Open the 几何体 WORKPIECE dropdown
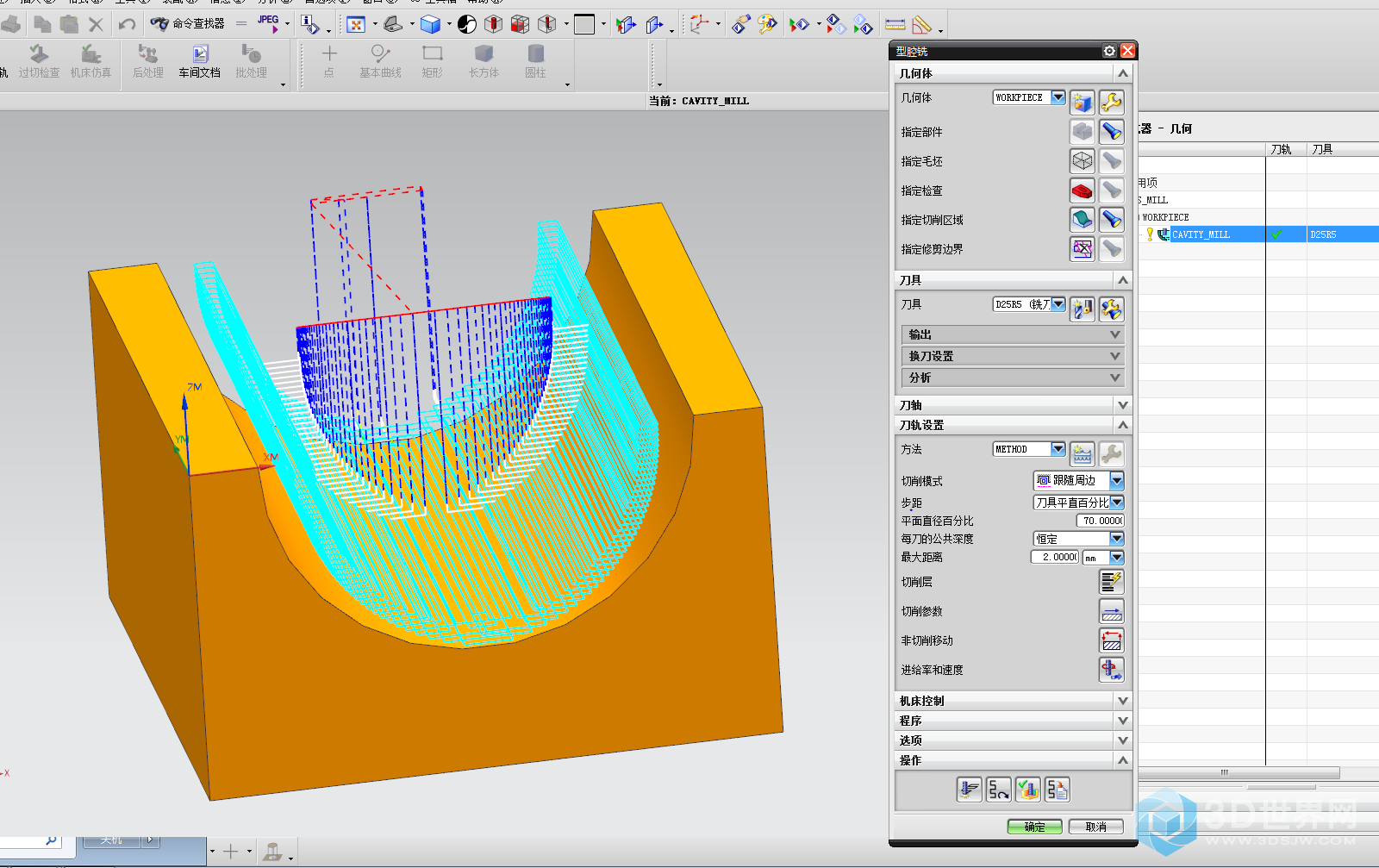 click(1058, 97)
